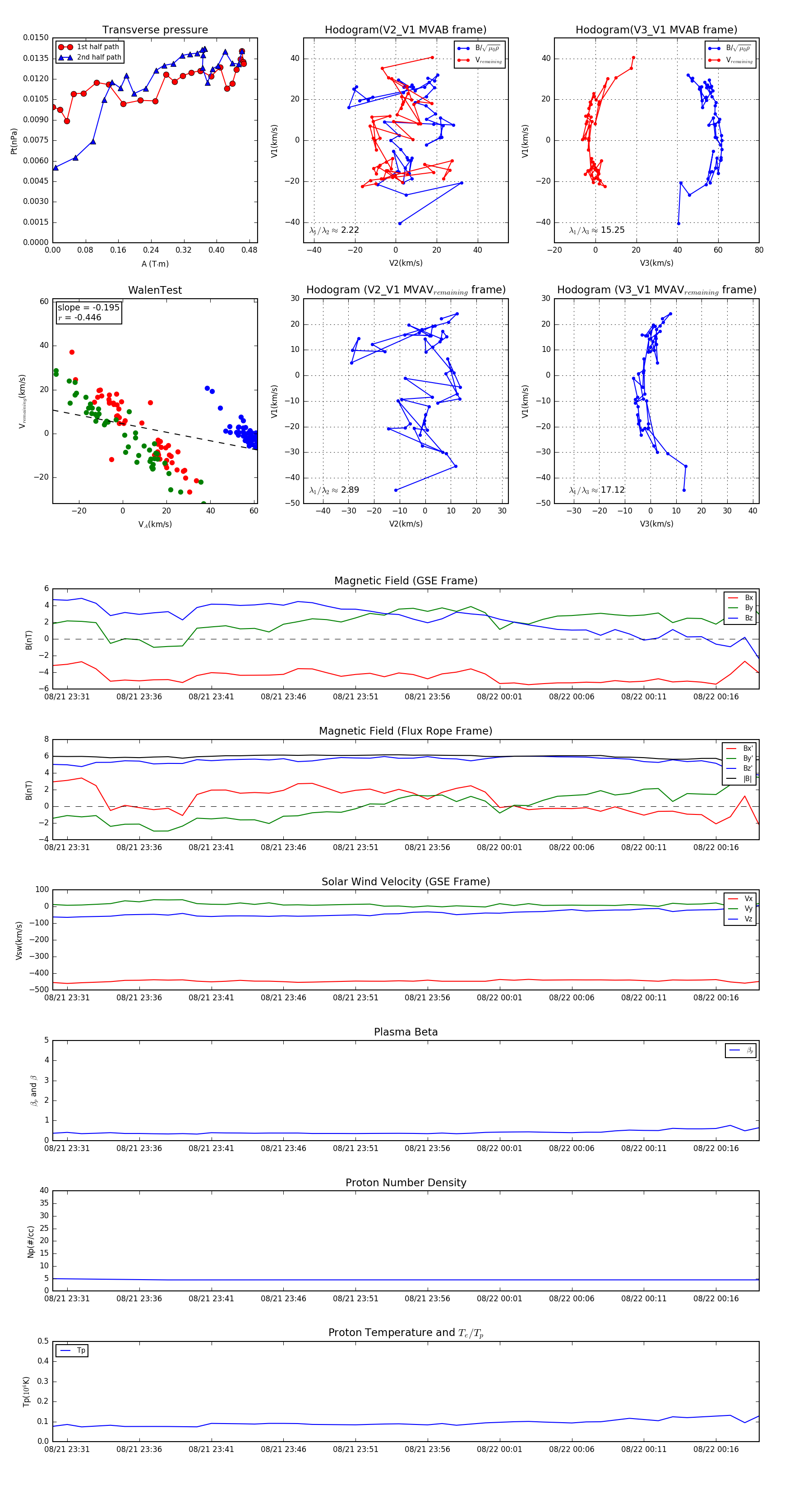Select the 'Vz' legend entry

coord(740,919)
